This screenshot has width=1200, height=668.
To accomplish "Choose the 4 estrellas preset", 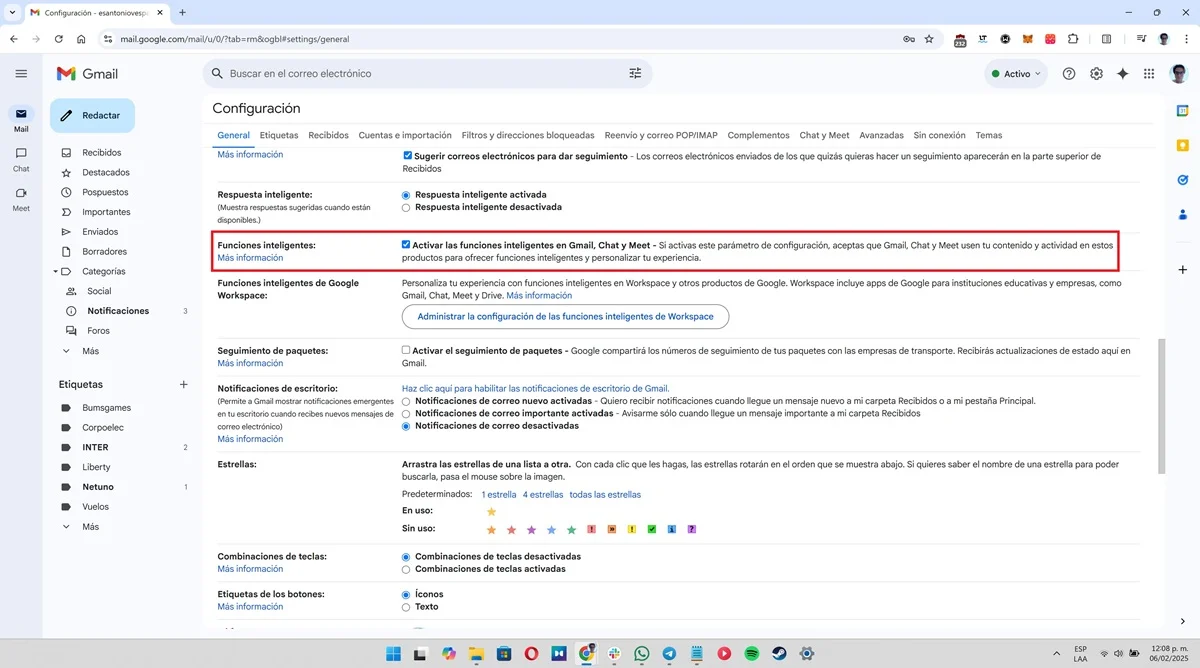I will [543, 495].
